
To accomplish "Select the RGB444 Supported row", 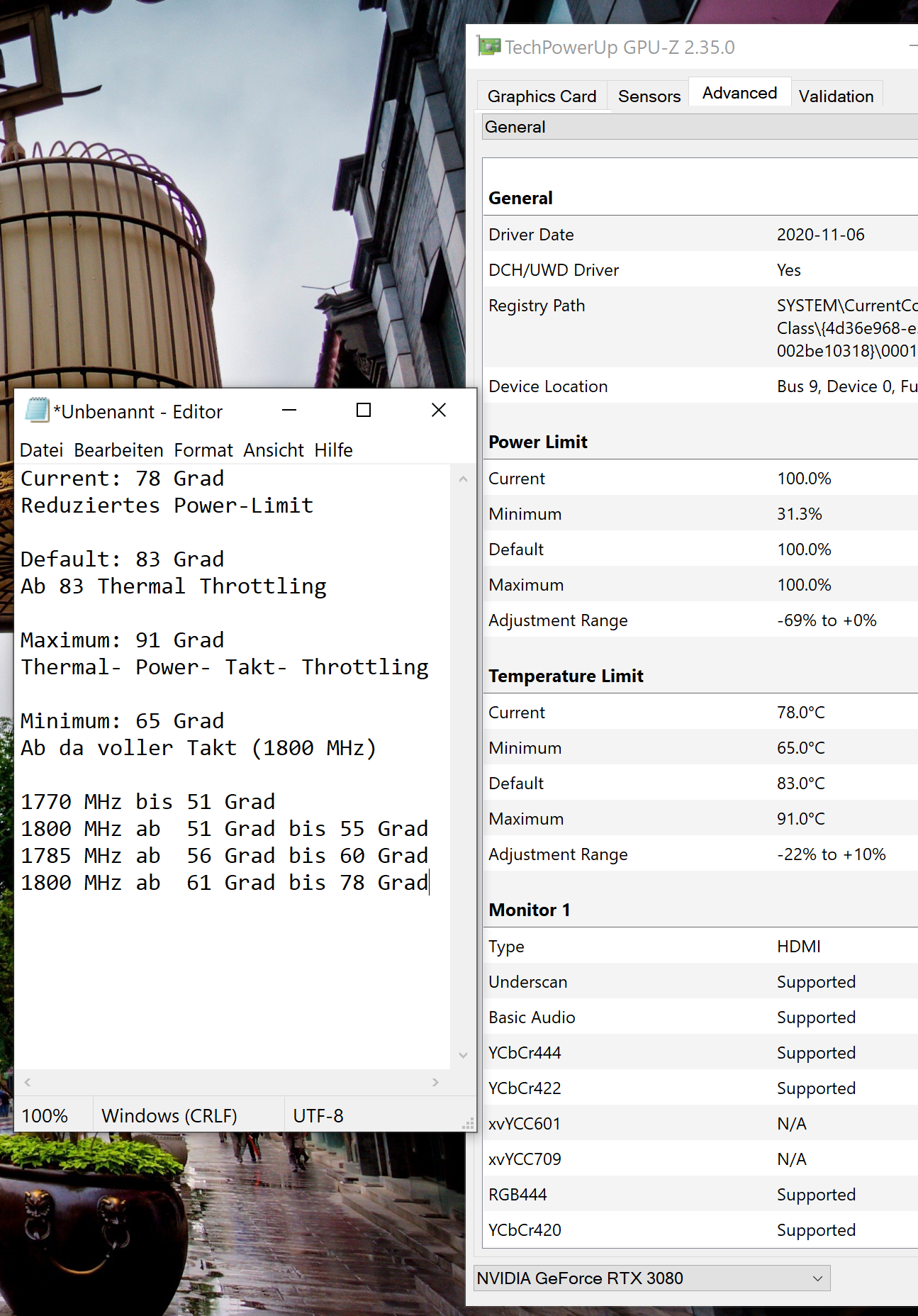I will click(700, 1195).
